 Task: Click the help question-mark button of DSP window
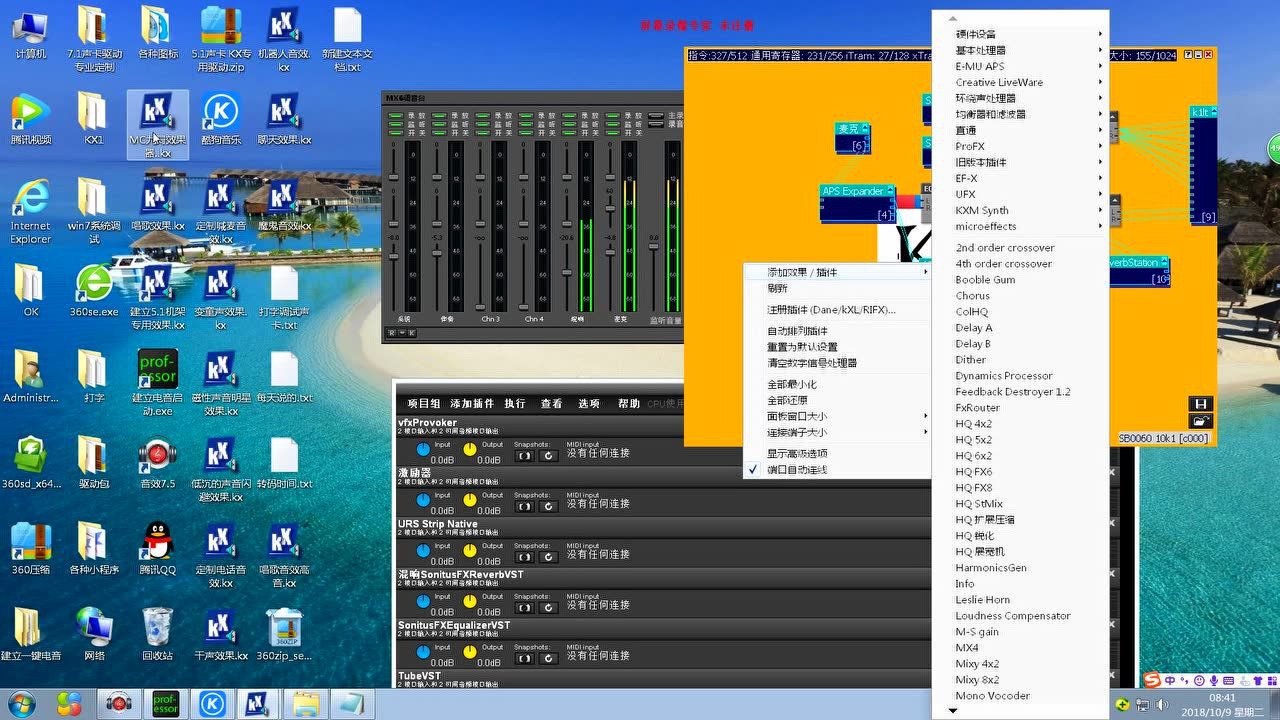coord(1188,55)
